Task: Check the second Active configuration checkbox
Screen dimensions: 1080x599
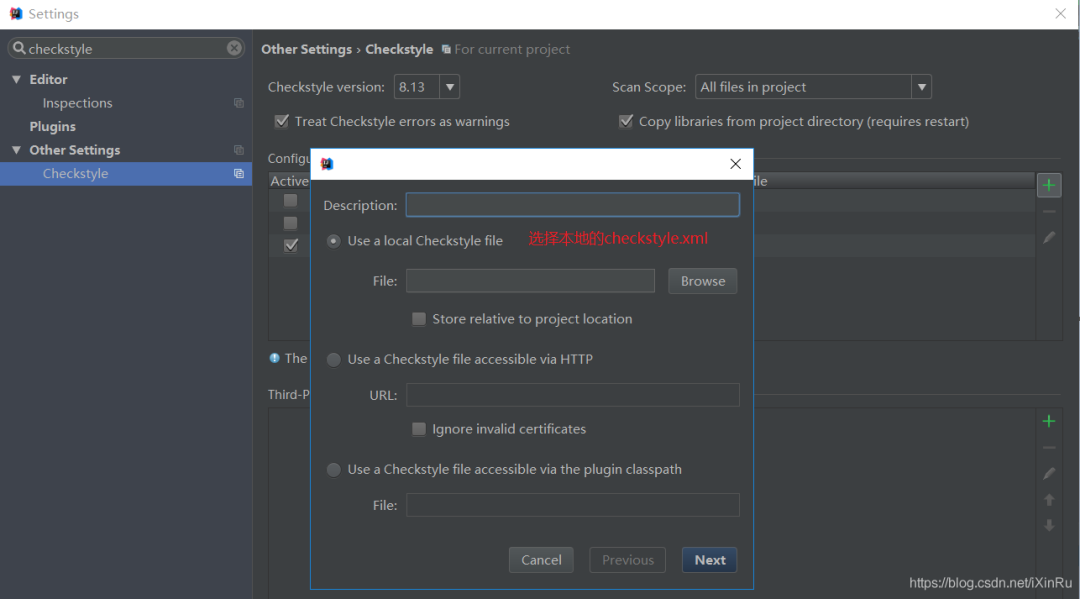Action: tap(291, 223)
